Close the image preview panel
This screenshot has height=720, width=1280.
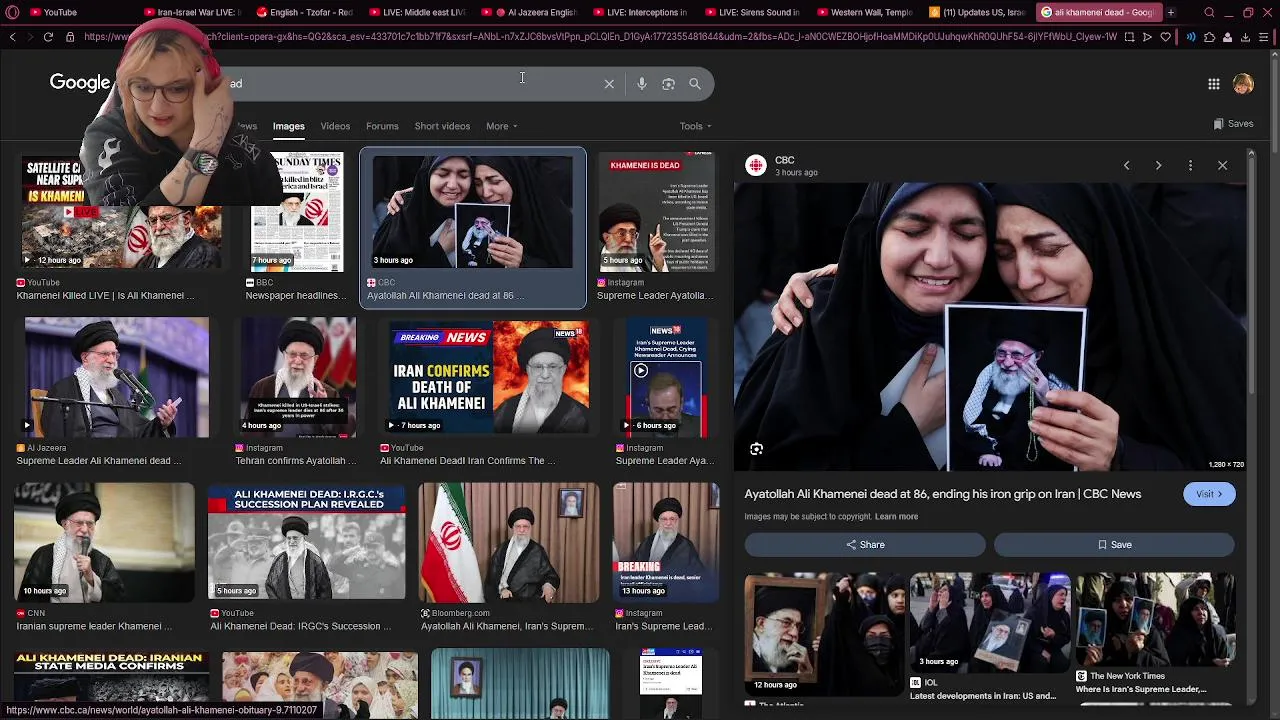pos(1222,165)
